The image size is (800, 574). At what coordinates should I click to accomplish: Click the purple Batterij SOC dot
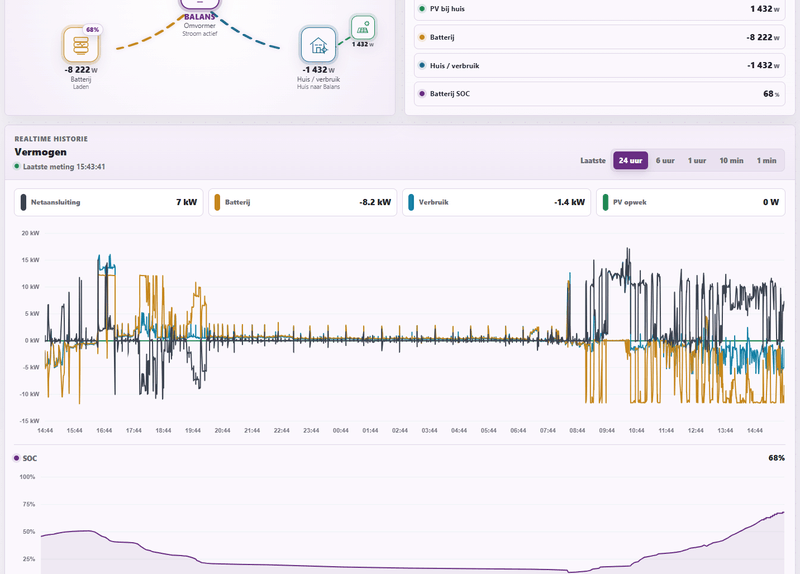(422, 94)
